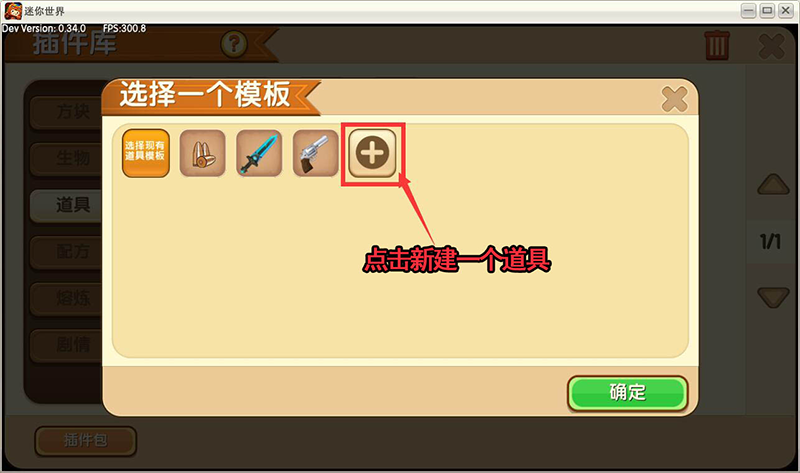Screen dimensions: 800x473
Task: Select the bullet ammo template
Action: pos(203,153)
